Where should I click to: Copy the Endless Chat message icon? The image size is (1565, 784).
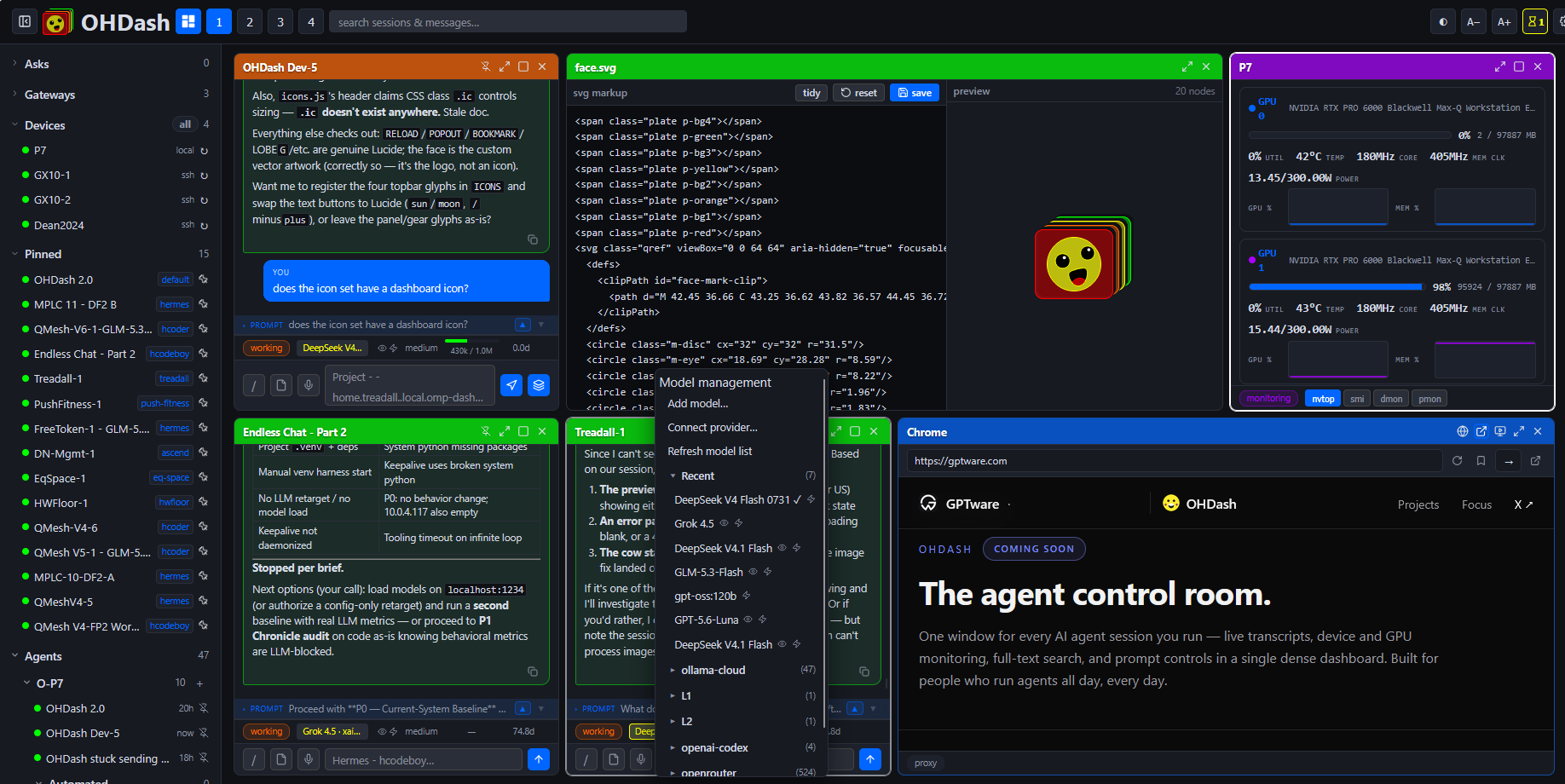point(533,672)
